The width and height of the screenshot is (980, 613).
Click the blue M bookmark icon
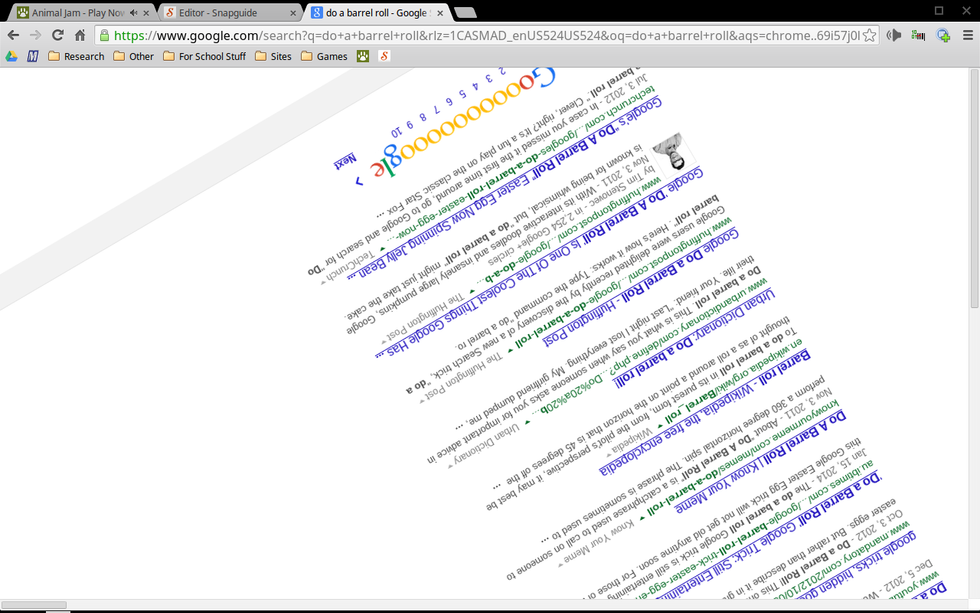[32, 56]
